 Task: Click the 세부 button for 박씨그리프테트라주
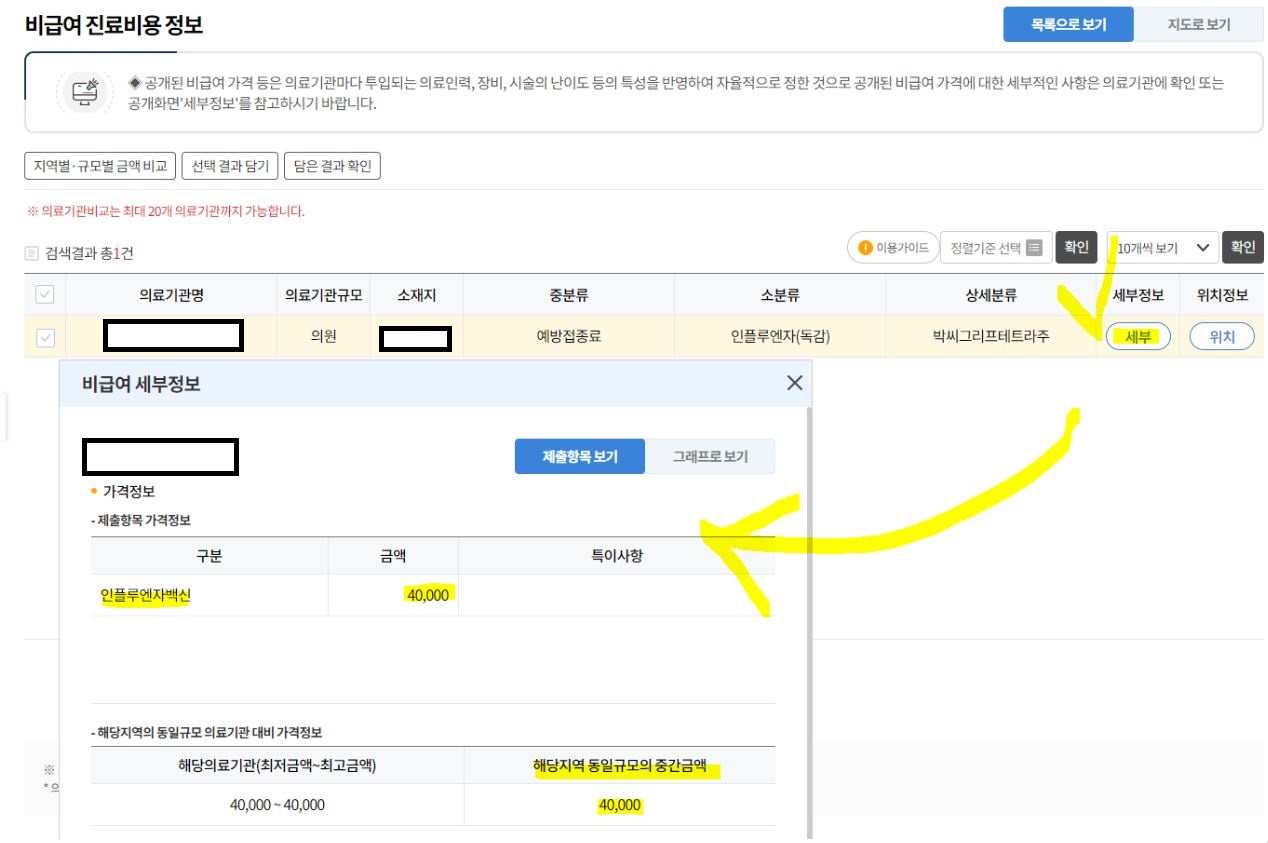[1136, 336]
